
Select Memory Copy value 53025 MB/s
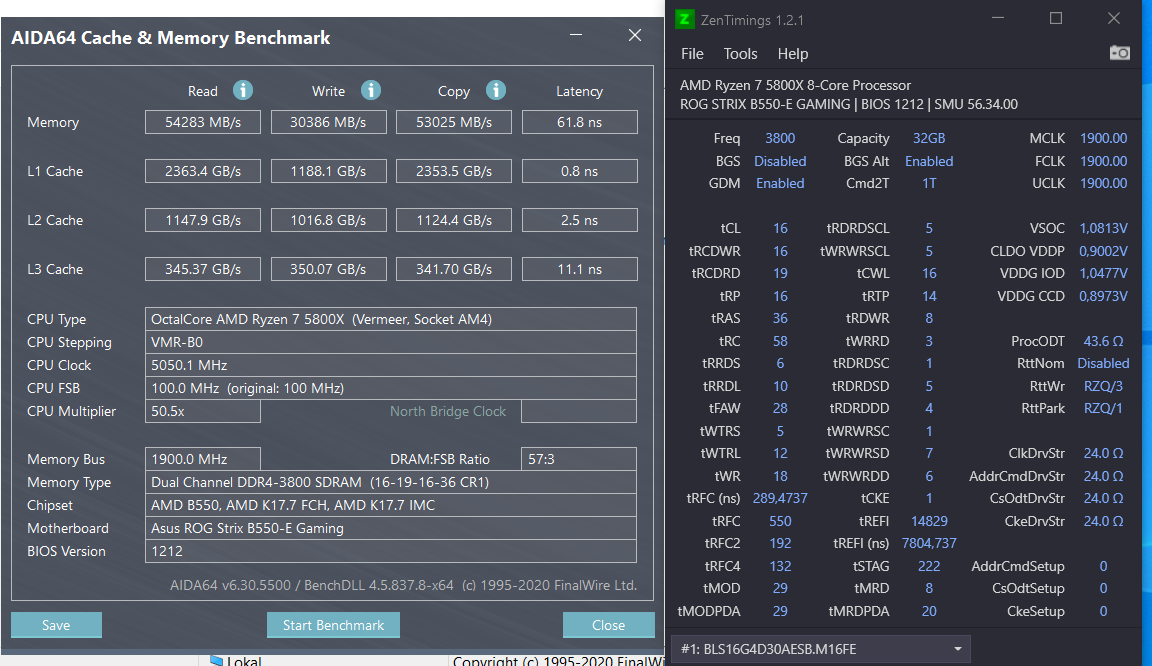click(x=454, y=122)
